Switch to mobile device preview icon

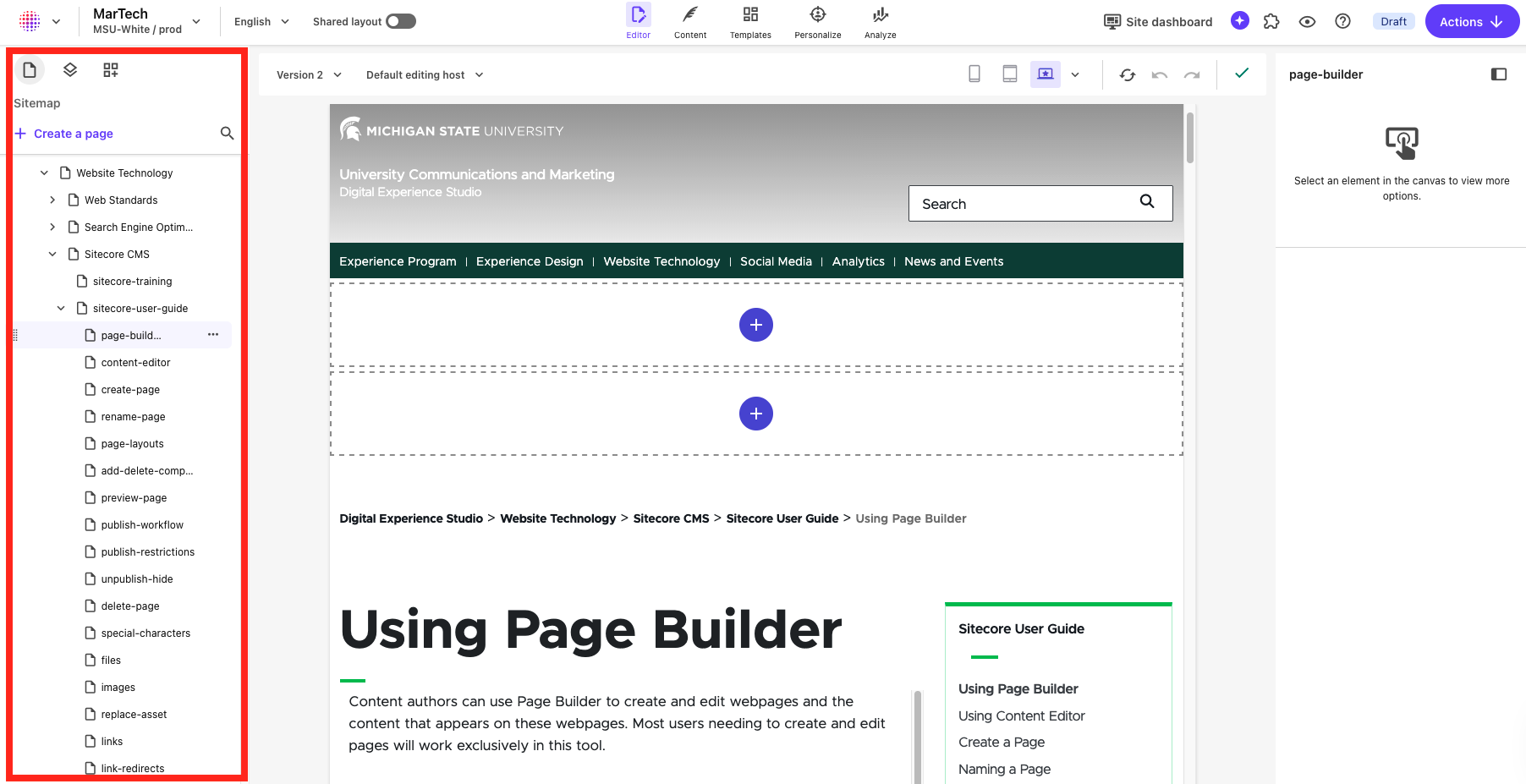(974, 74)
